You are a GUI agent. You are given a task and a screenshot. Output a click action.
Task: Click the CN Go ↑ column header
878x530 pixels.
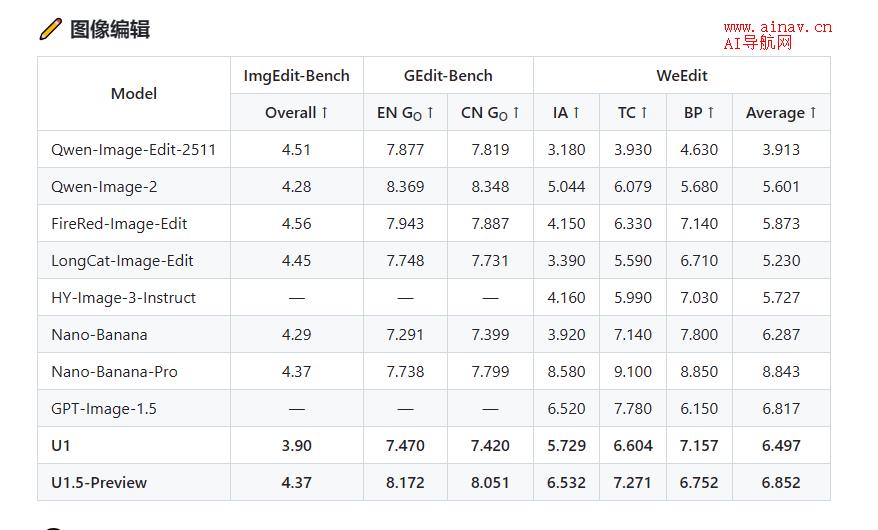[x=491, y=112]
